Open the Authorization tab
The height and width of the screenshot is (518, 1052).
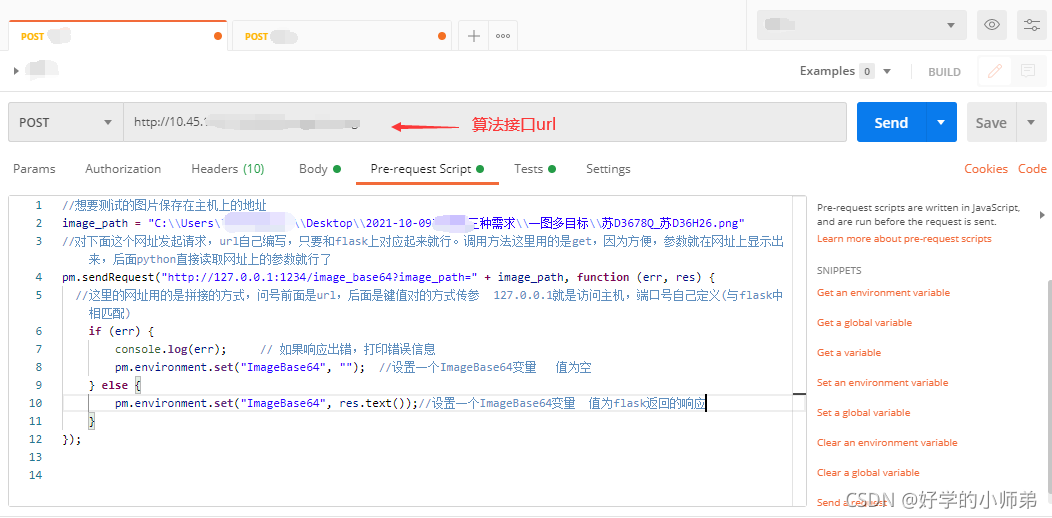click(123, 168)
